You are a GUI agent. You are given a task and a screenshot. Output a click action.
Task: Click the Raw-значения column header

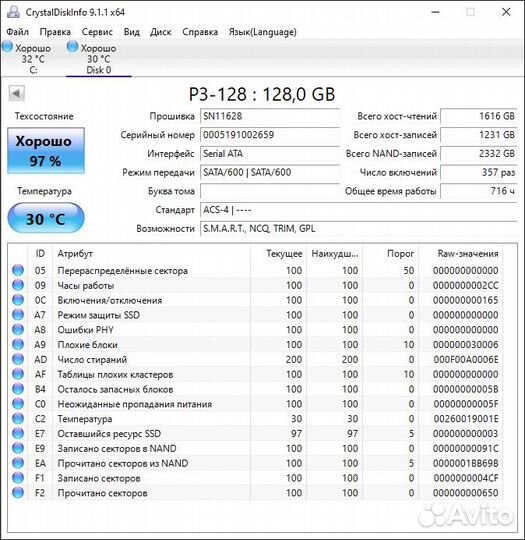pyautogui.click(x=461, y=254)
